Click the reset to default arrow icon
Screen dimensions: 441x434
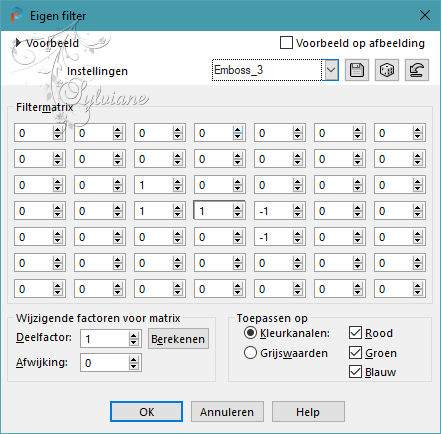pyautogui.click(x=417, y=70)
